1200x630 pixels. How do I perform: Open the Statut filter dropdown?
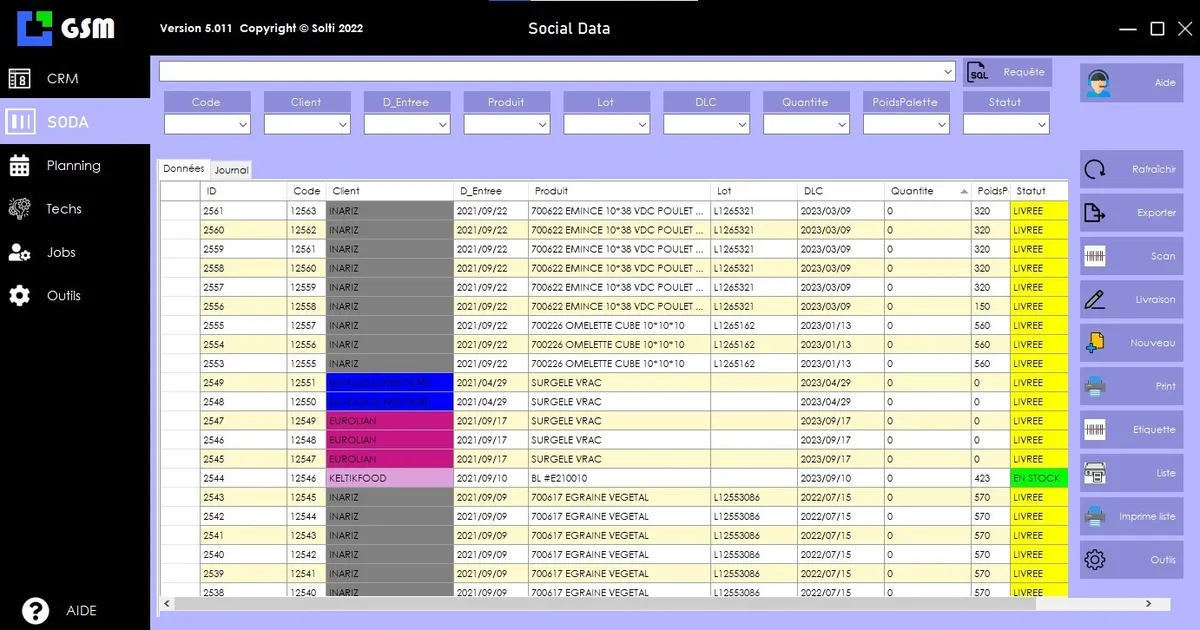(1042, 125)
